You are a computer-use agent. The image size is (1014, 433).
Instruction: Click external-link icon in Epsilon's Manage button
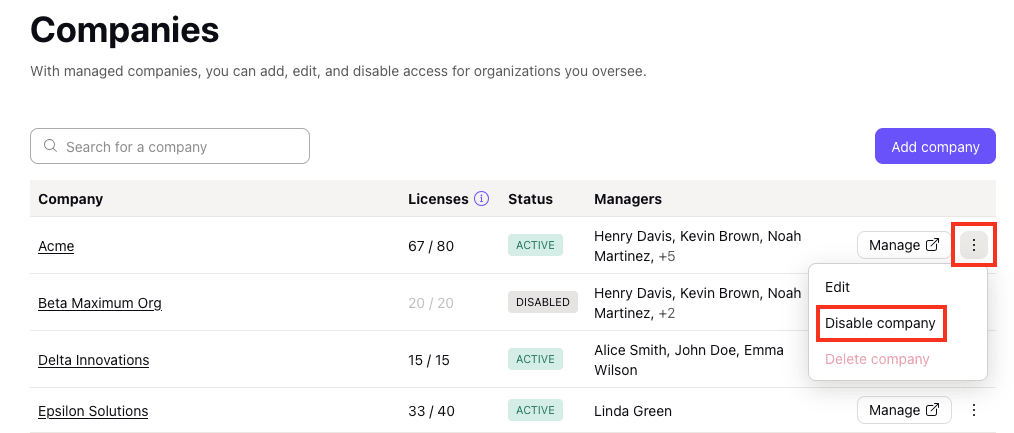[933, 410]
